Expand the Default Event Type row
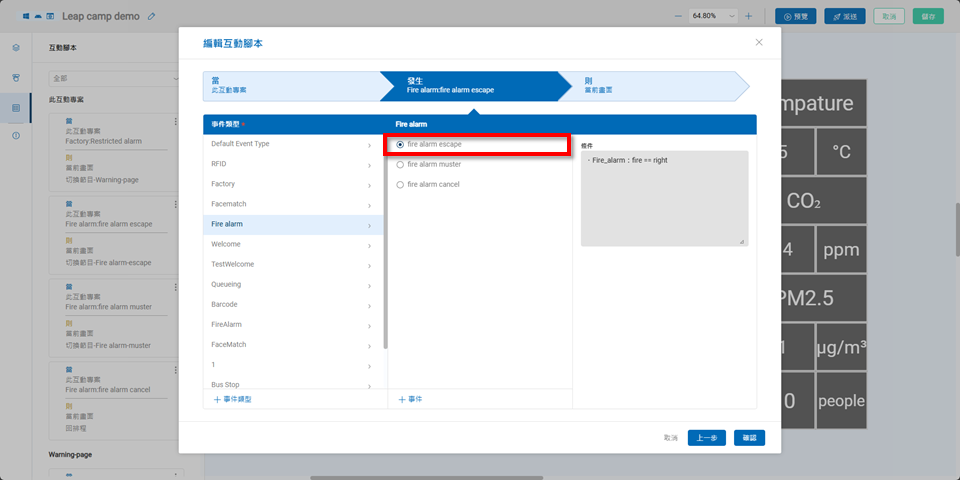 (290, 144)
